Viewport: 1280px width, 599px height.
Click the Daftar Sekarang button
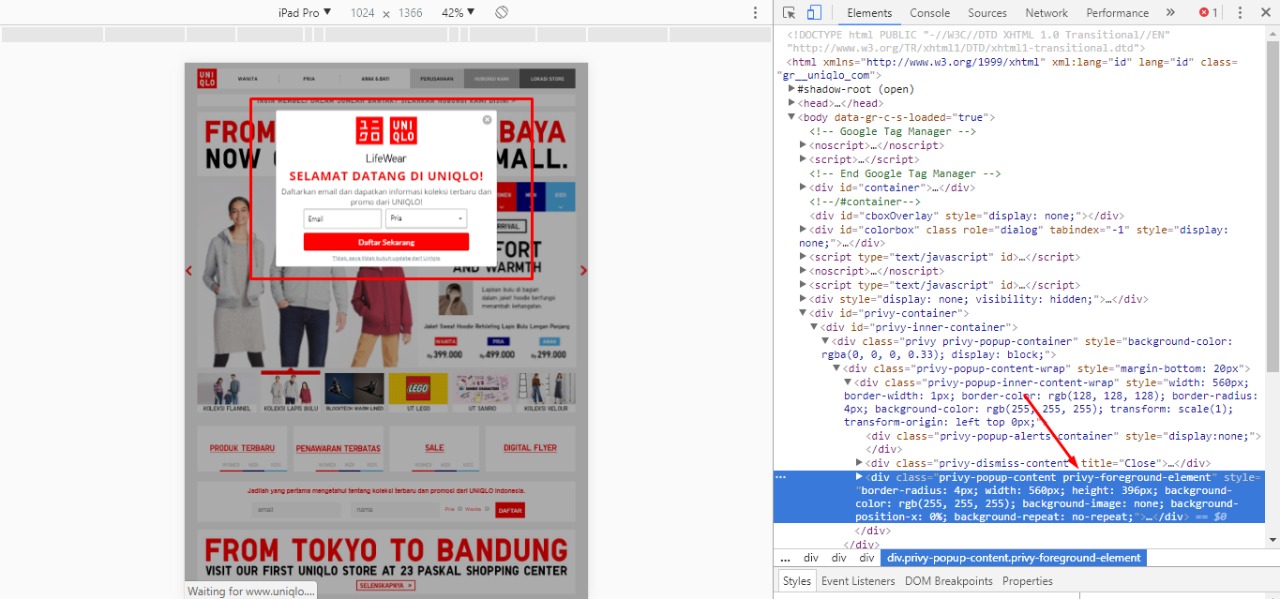click(x=386, y=242)
